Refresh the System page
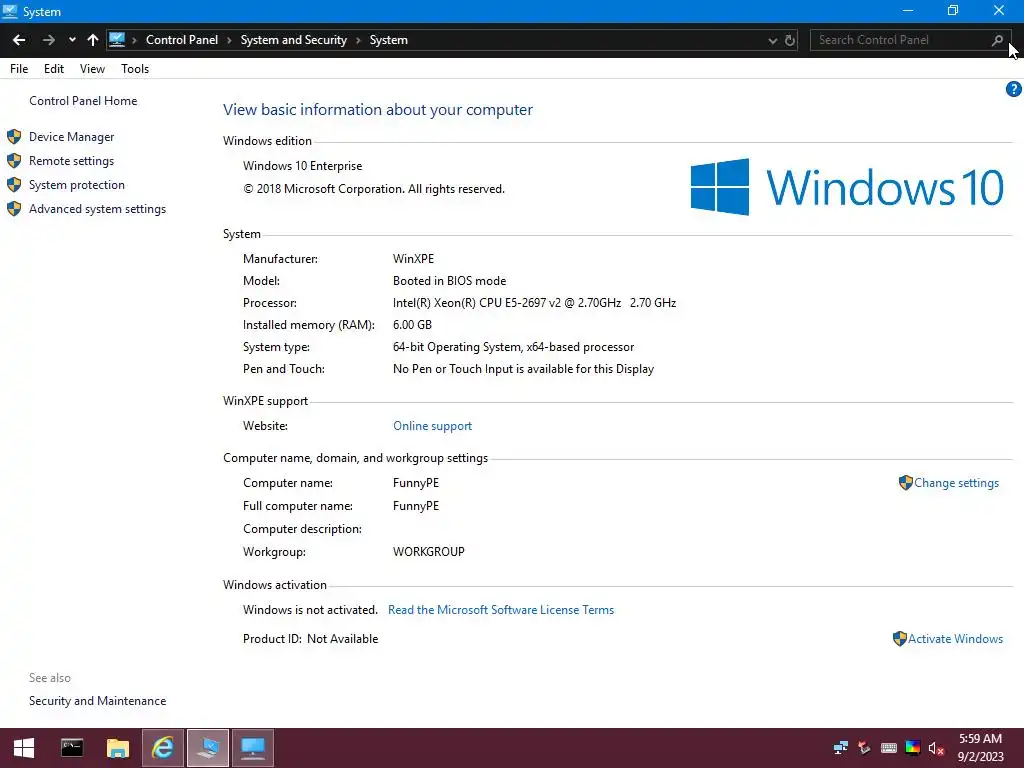Image resolution: width=1024 pixels, height=768 pixels. coord(790,40)
